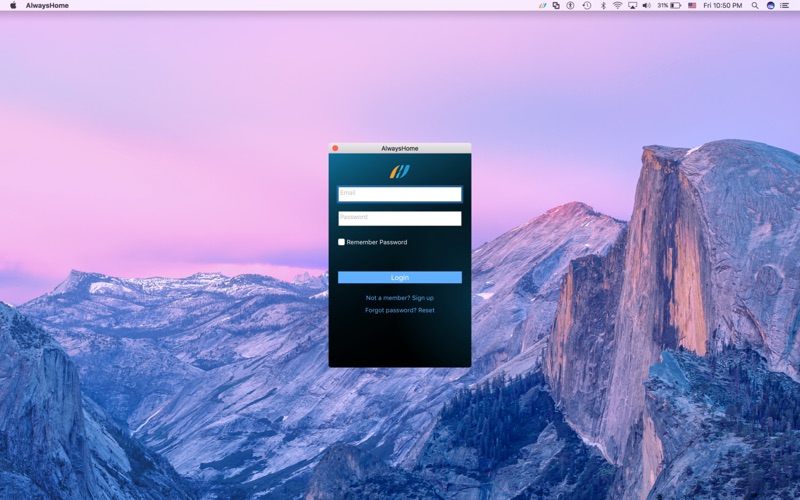Open the Wi-Fi status menu
Viewport: 800px width, 500px height.
click(617, 6)
